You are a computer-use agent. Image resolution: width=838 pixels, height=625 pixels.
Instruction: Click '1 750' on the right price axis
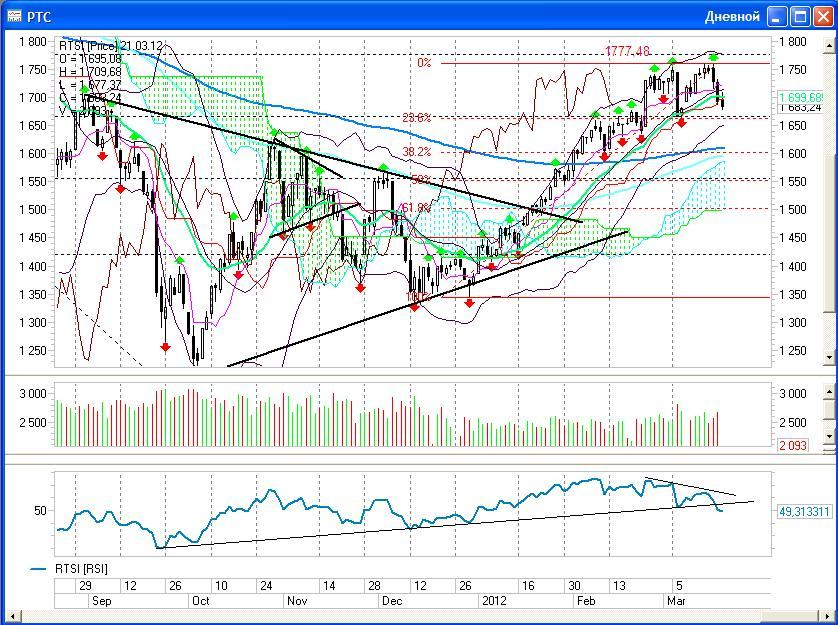[x=793, y=70]
